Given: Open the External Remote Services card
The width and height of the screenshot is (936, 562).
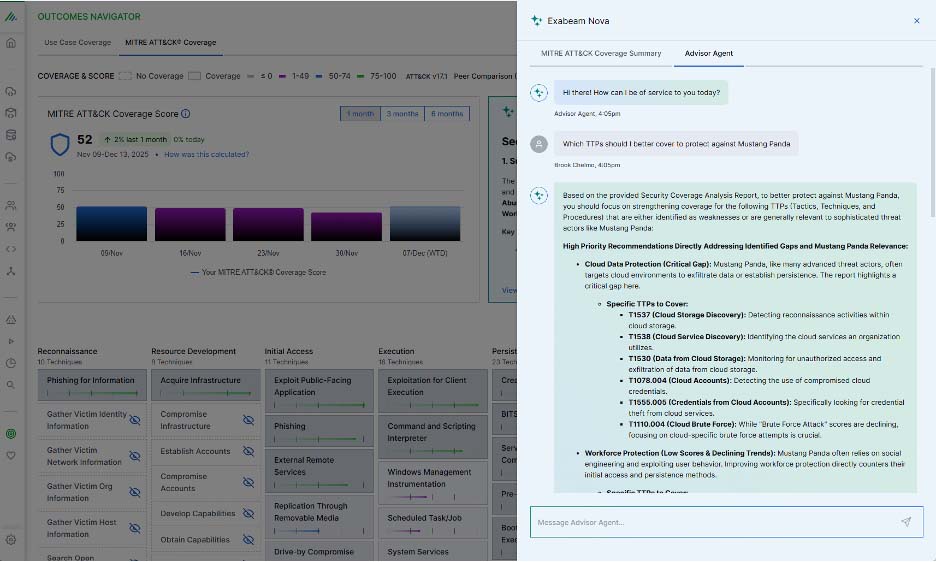Looking at the screenshot, I should (x=319, y=471).
